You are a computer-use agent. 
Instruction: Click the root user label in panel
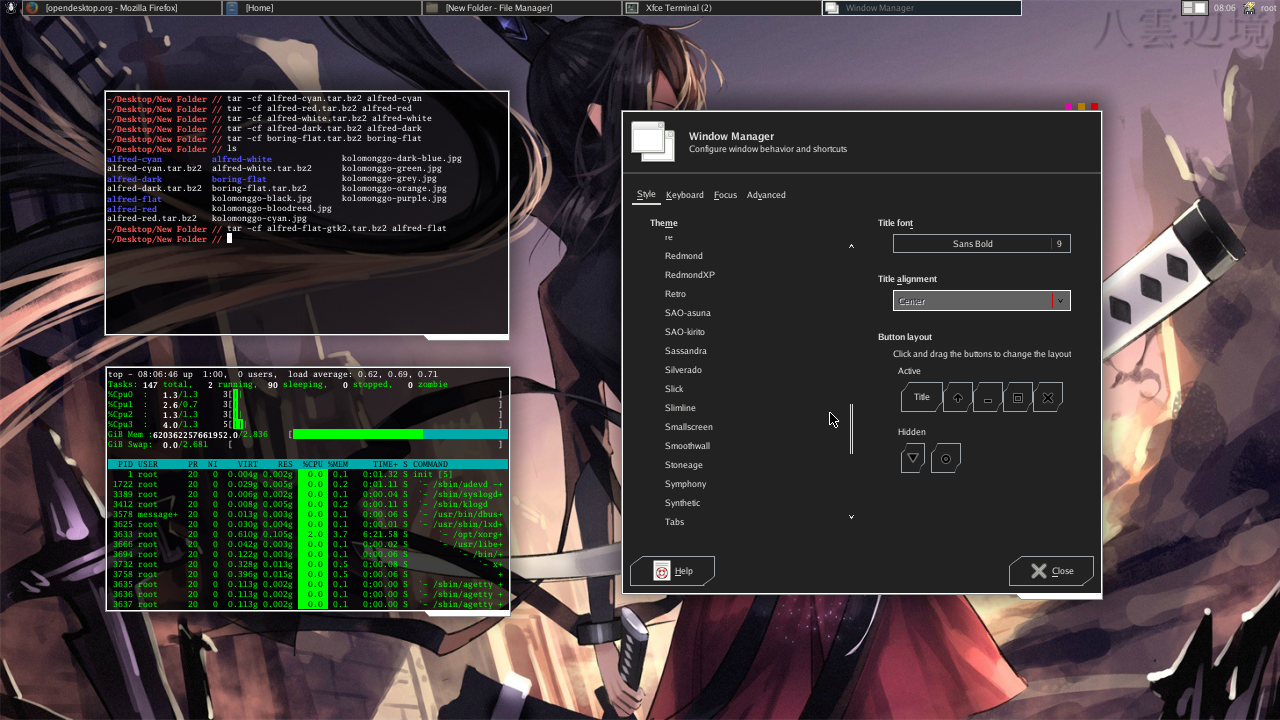(1268, 8)
